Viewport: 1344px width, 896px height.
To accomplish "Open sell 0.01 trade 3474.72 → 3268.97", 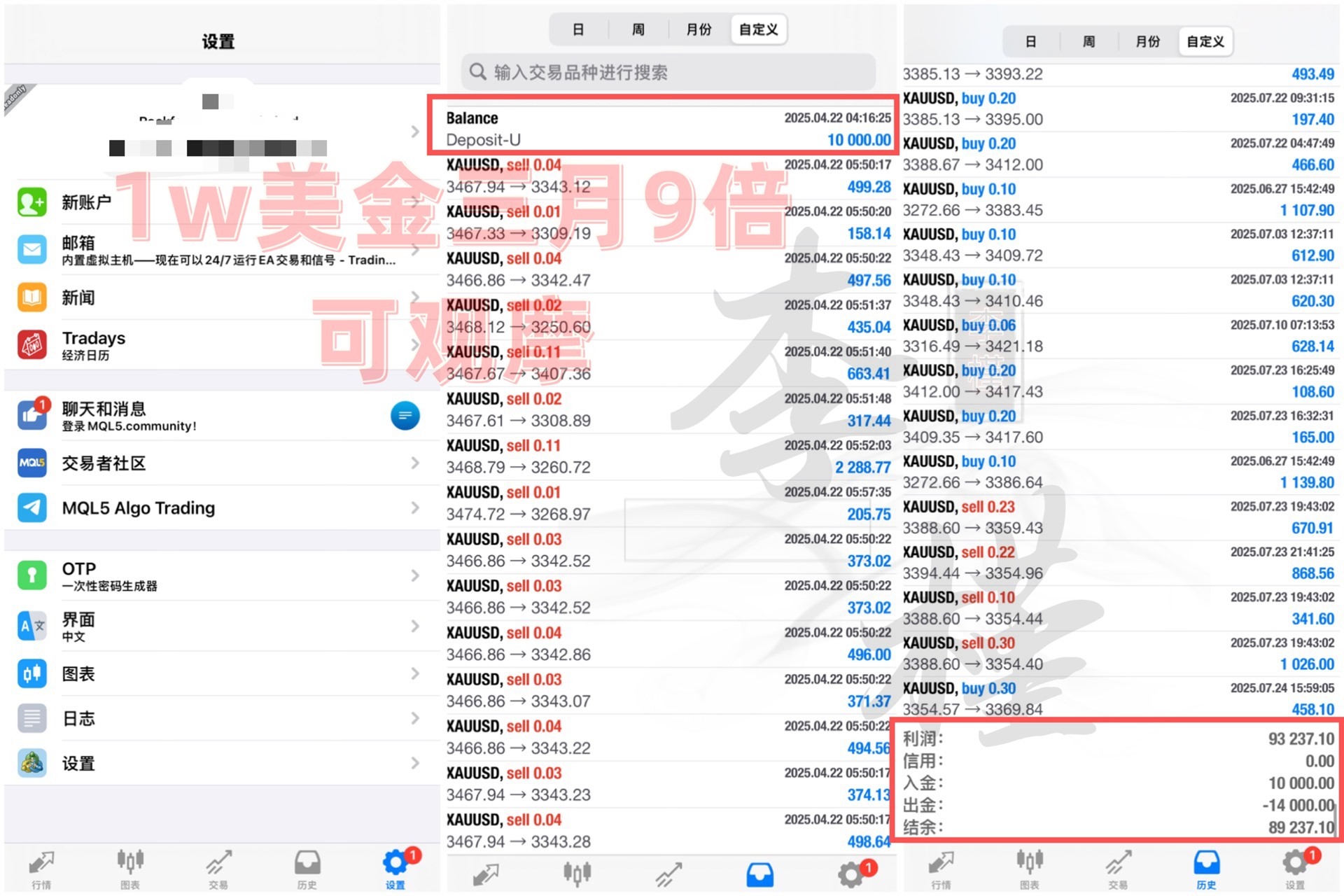I will (668, 503).
